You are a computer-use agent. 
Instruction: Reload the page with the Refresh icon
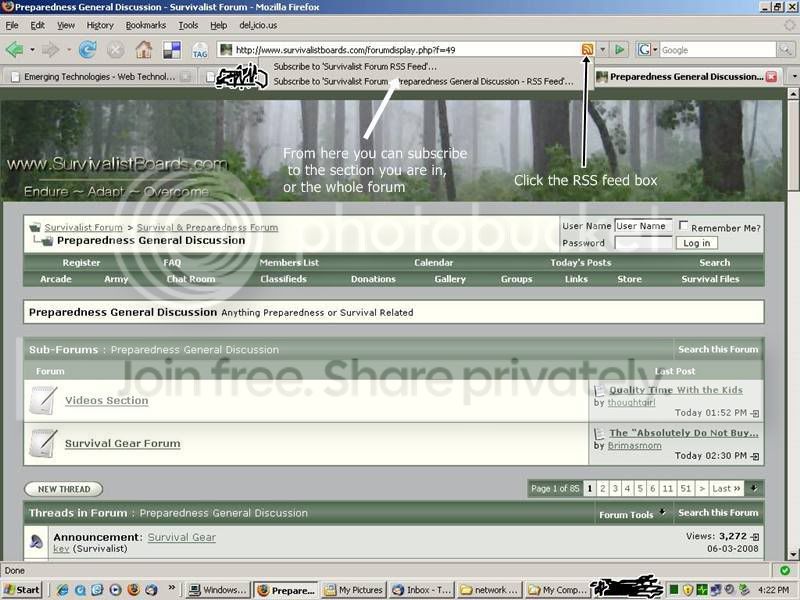[88, 49]
